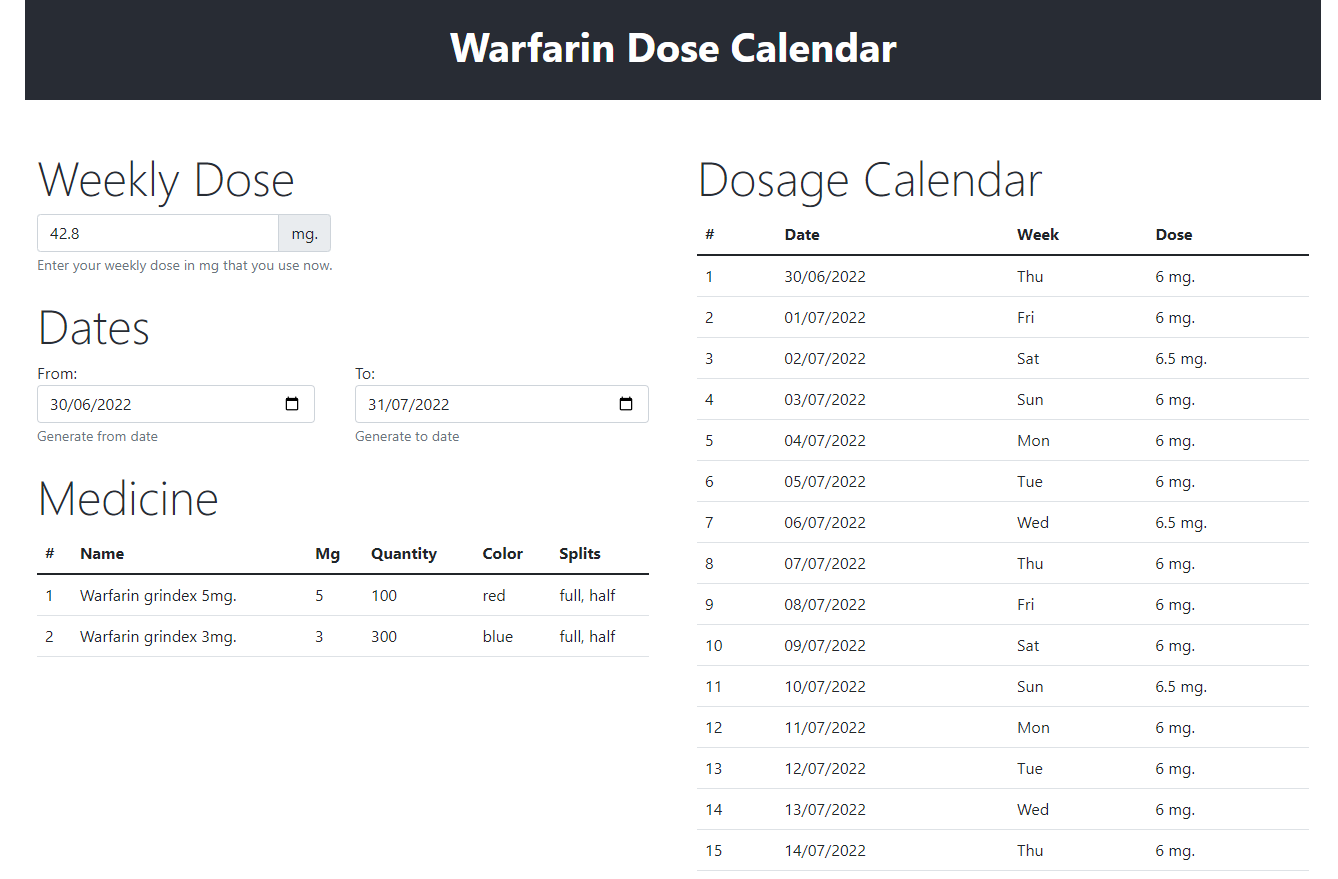Screen dimensions: 1338x879
Task: Click the Warfarin Dose Calendar page title
Action: coord(673,48)
